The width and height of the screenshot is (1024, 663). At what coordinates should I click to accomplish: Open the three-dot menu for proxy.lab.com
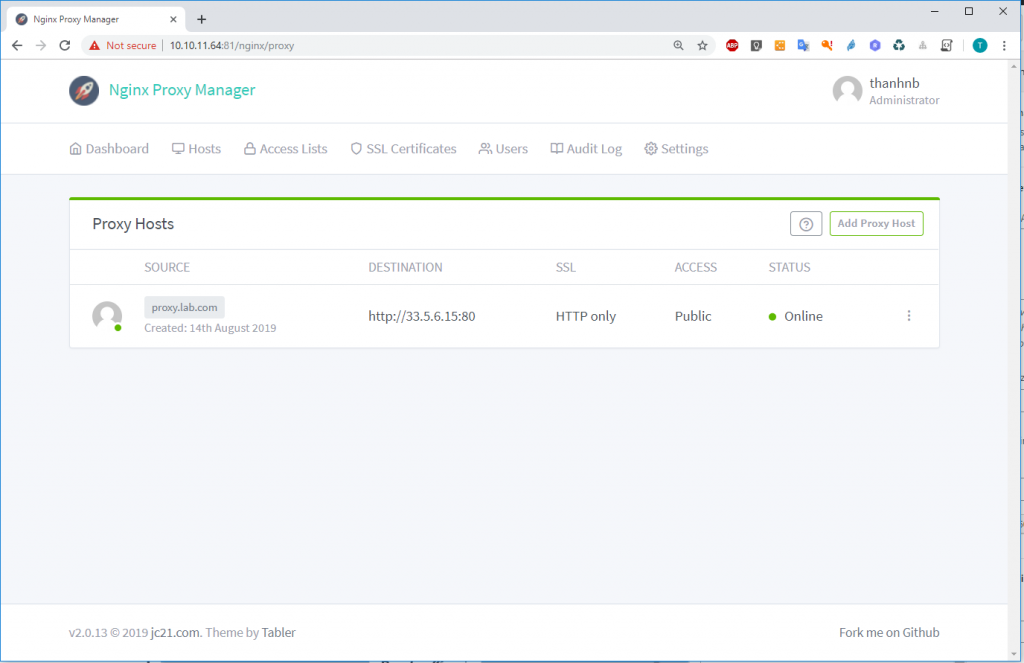coord(908,316)
